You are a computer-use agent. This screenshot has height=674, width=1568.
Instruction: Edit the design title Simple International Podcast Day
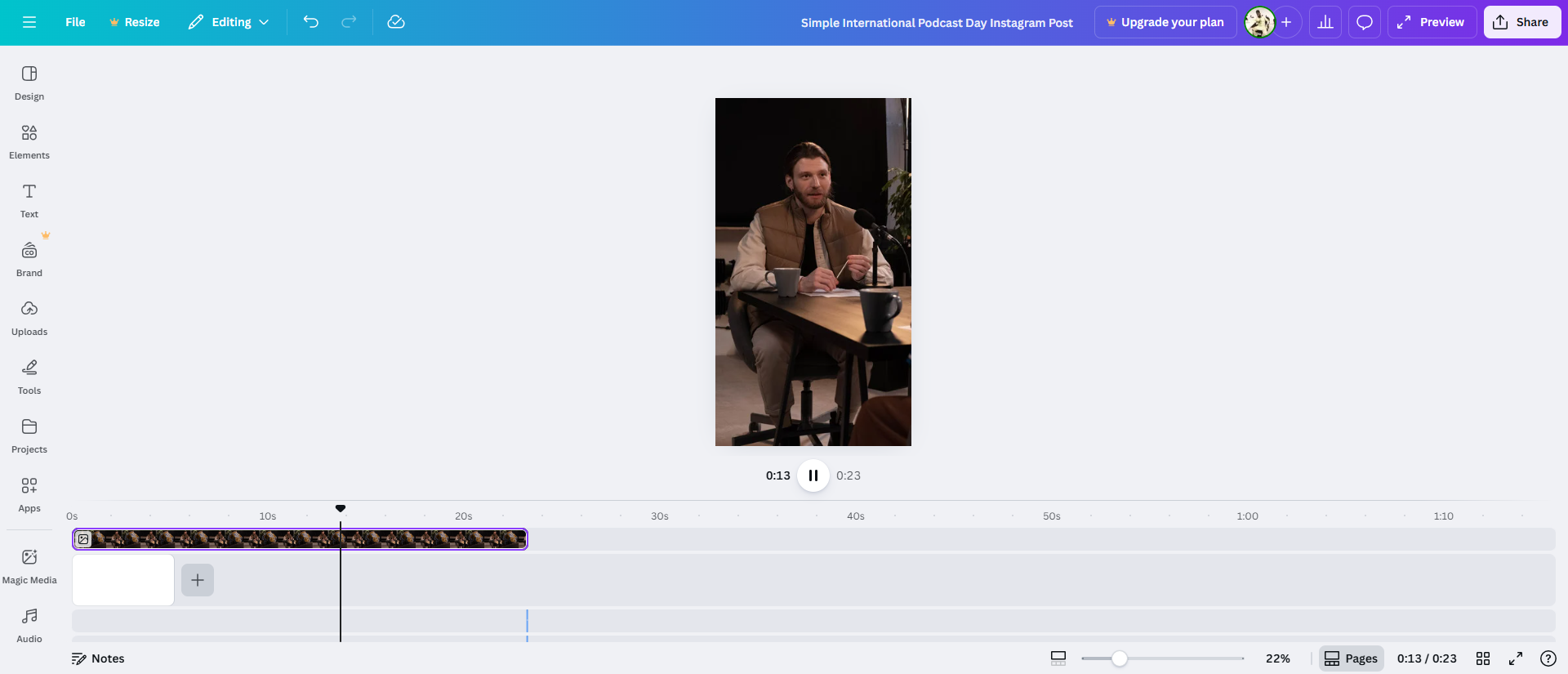point(937,23)
